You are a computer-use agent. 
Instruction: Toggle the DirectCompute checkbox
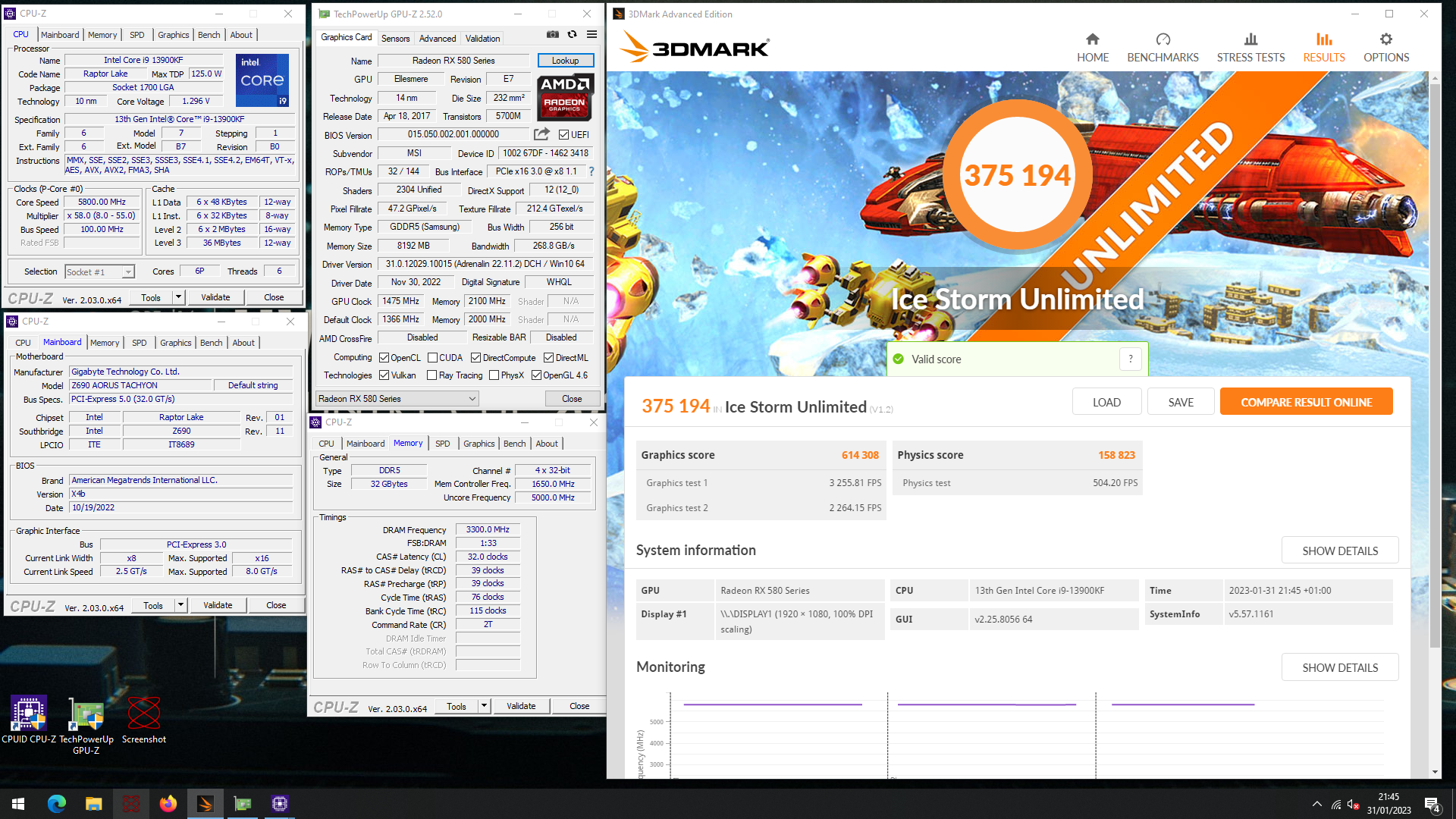coord(475,358)
